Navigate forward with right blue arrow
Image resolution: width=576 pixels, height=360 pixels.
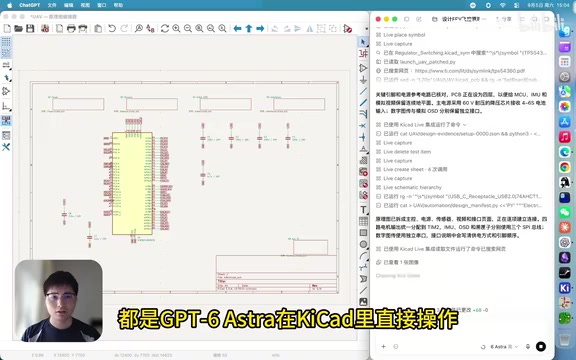tap(260, 28)
